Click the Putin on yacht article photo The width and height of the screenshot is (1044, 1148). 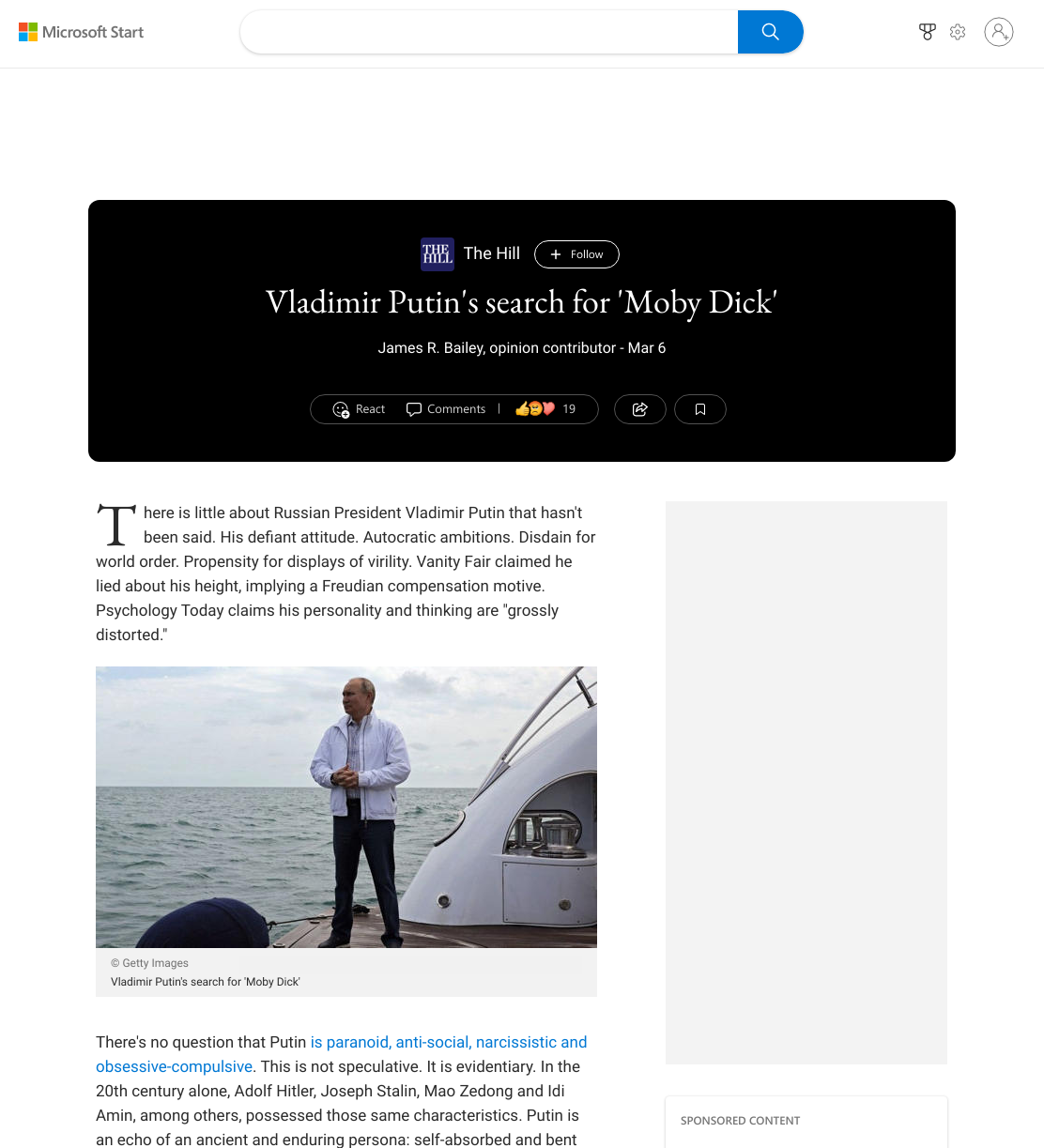coord(346,807)
